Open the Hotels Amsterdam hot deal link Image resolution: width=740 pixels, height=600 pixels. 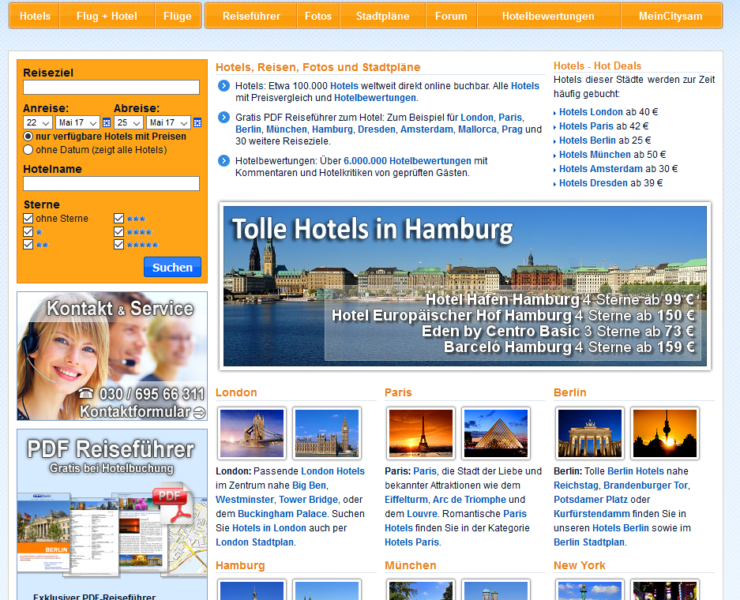[601, 169]
